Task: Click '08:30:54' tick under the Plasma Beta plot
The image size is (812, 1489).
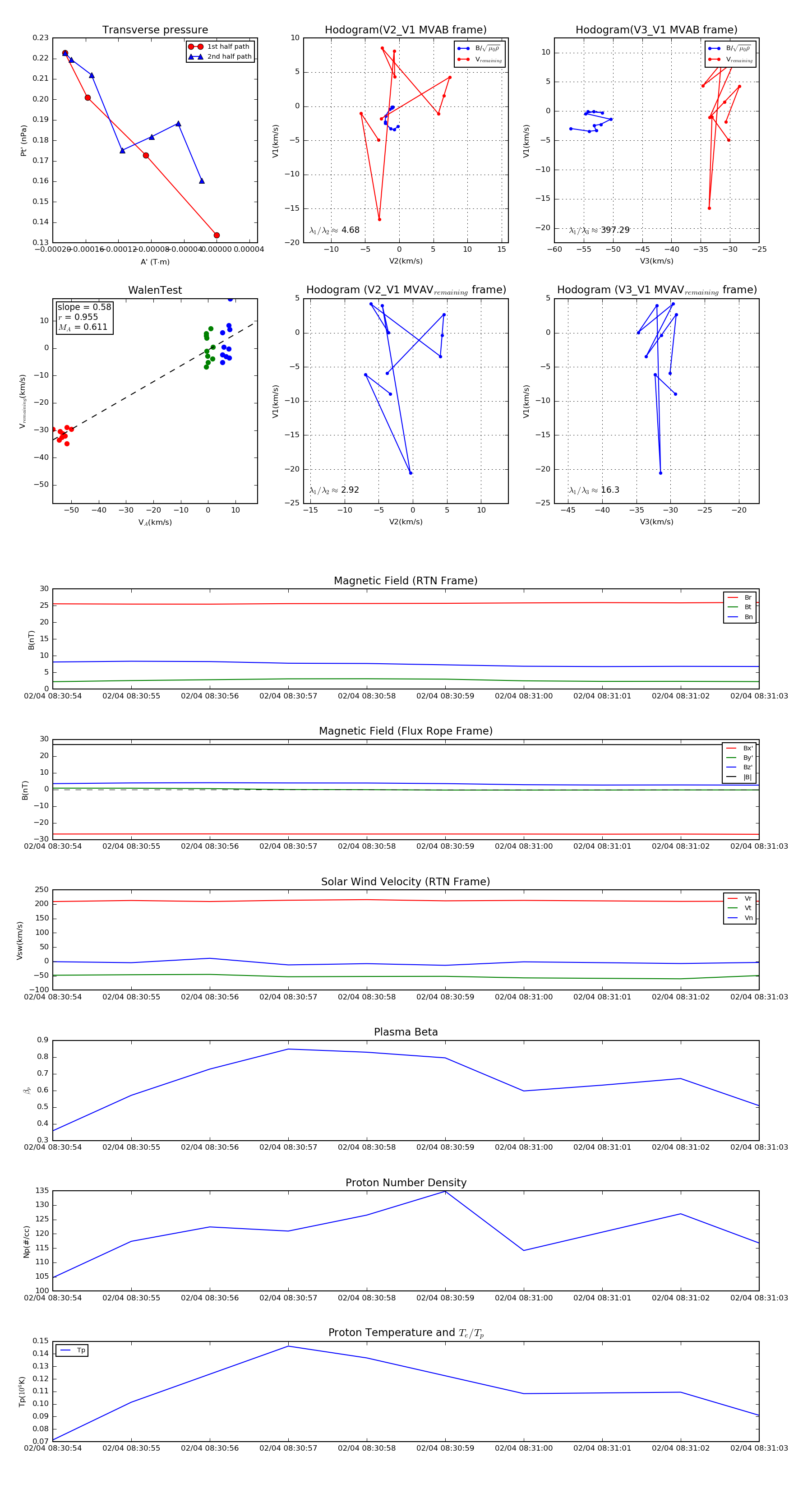Action: point(53,1147)
